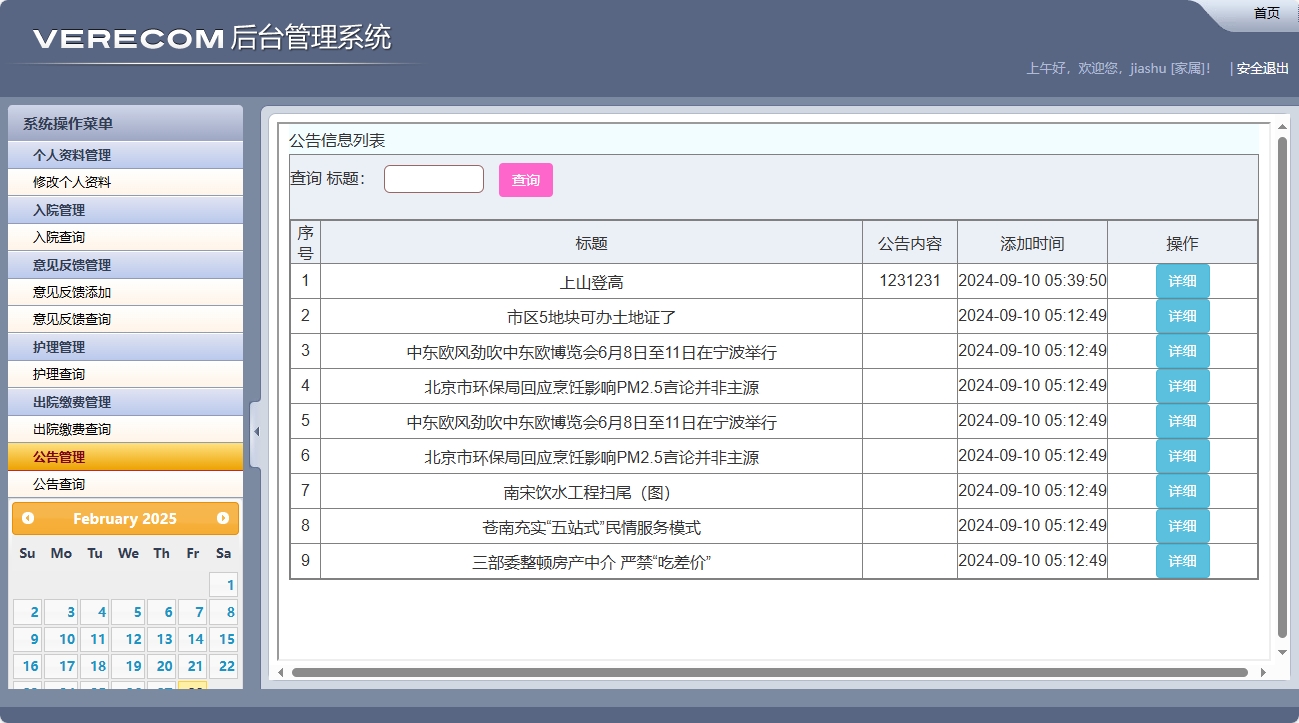Select February 14 on the calendar
The image size is (1299, 723).
(192, 639)
